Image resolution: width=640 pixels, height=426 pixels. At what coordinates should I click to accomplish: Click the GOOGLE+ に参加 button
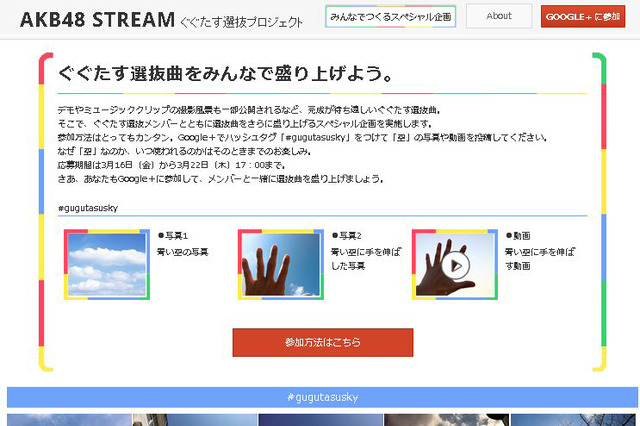click(x=583, y=17)
